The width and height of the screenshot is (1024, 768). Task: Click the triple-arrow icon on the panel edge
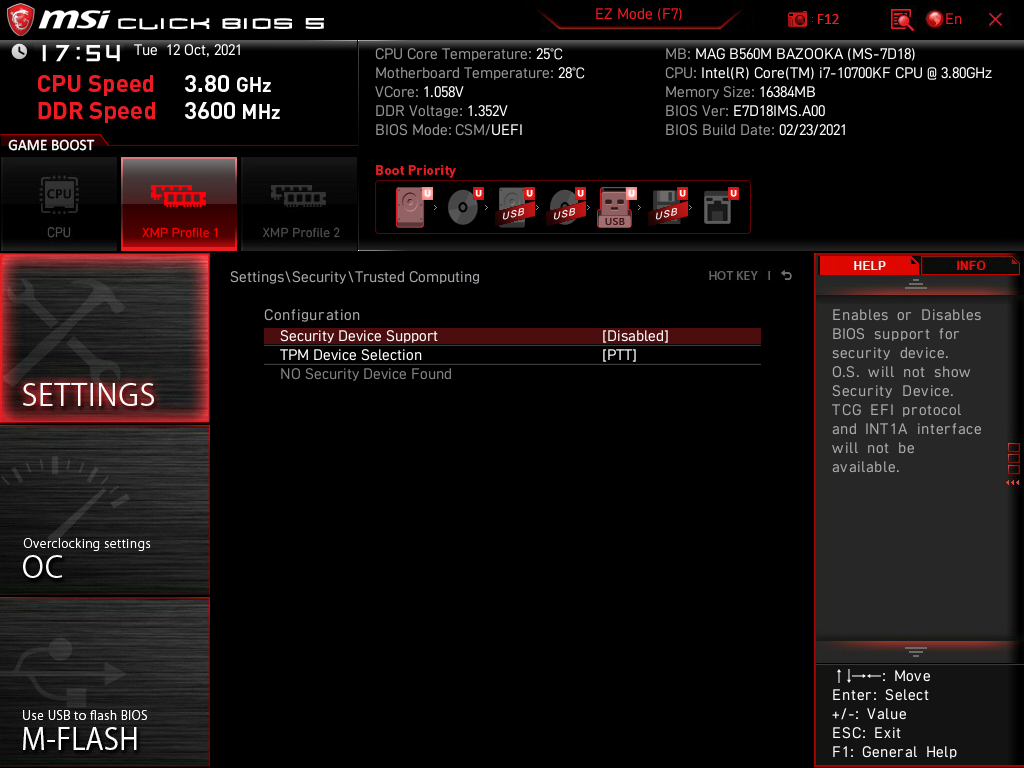pos(1012,483)
